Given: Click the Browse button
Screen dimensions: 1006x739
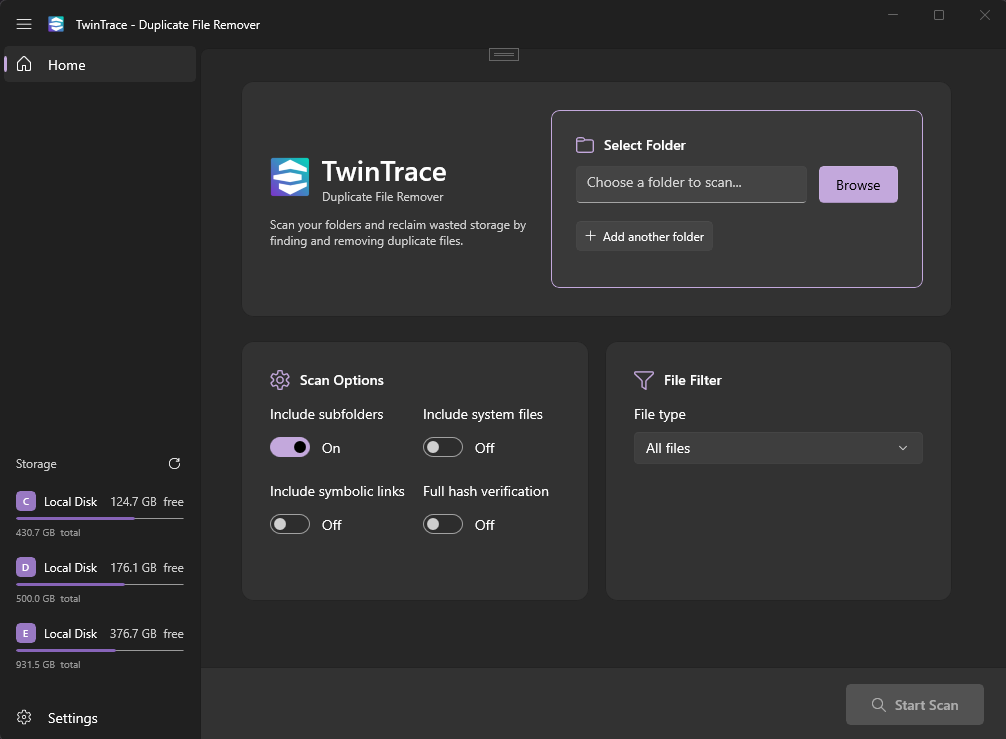Looking at the screenshot, I should 858,185.
